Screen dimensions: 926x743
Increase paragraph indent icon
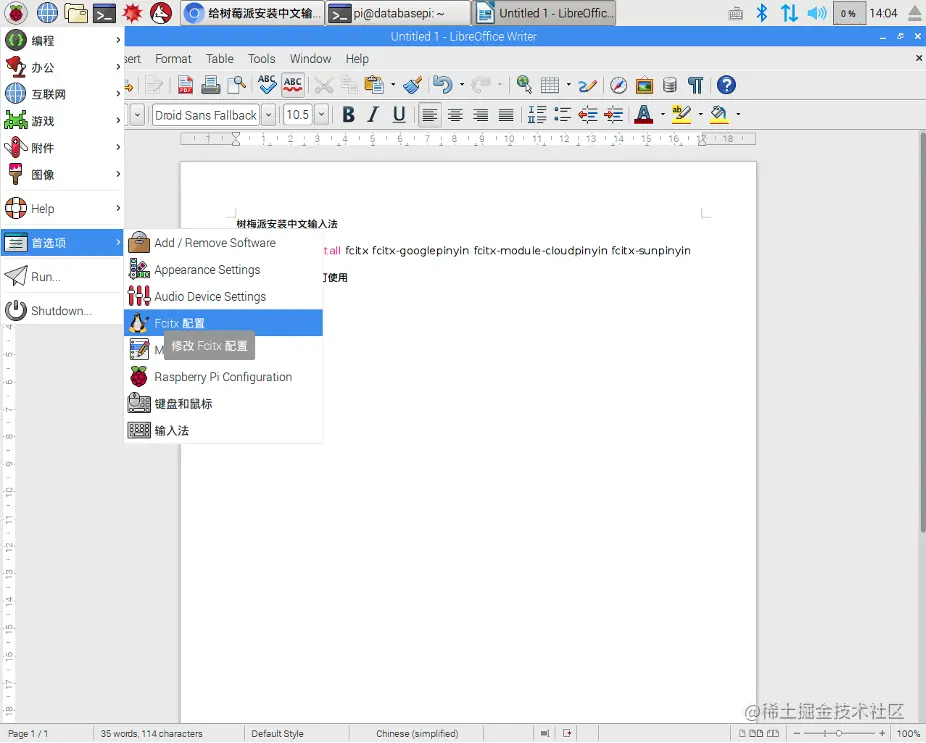click(614, 115)
